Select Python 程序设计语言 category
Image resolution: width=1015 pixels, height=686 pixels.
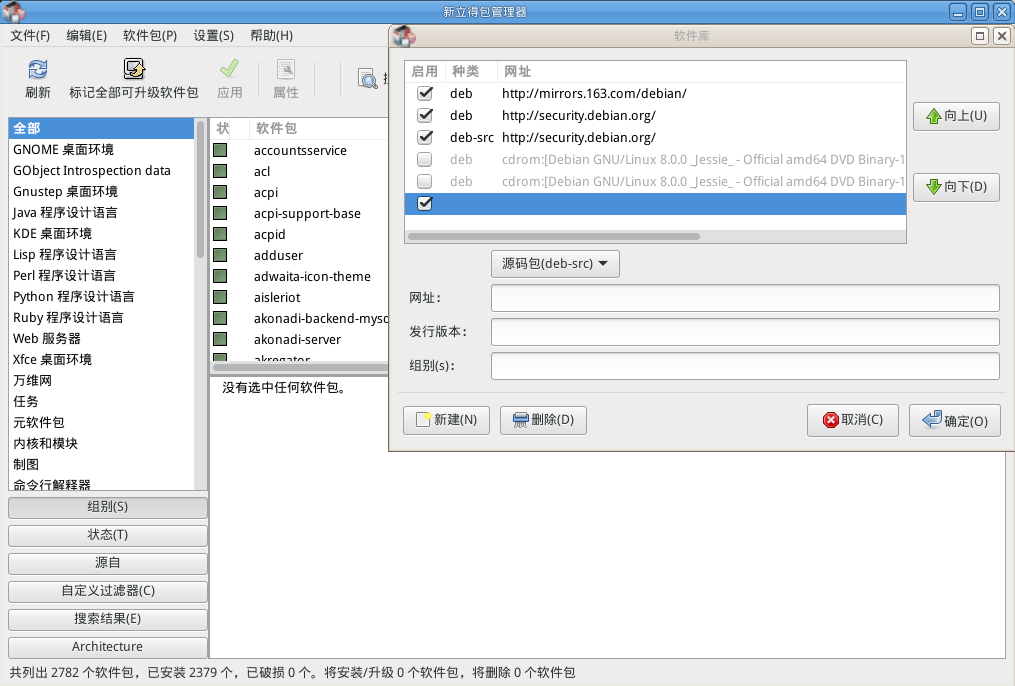[101, 296]
